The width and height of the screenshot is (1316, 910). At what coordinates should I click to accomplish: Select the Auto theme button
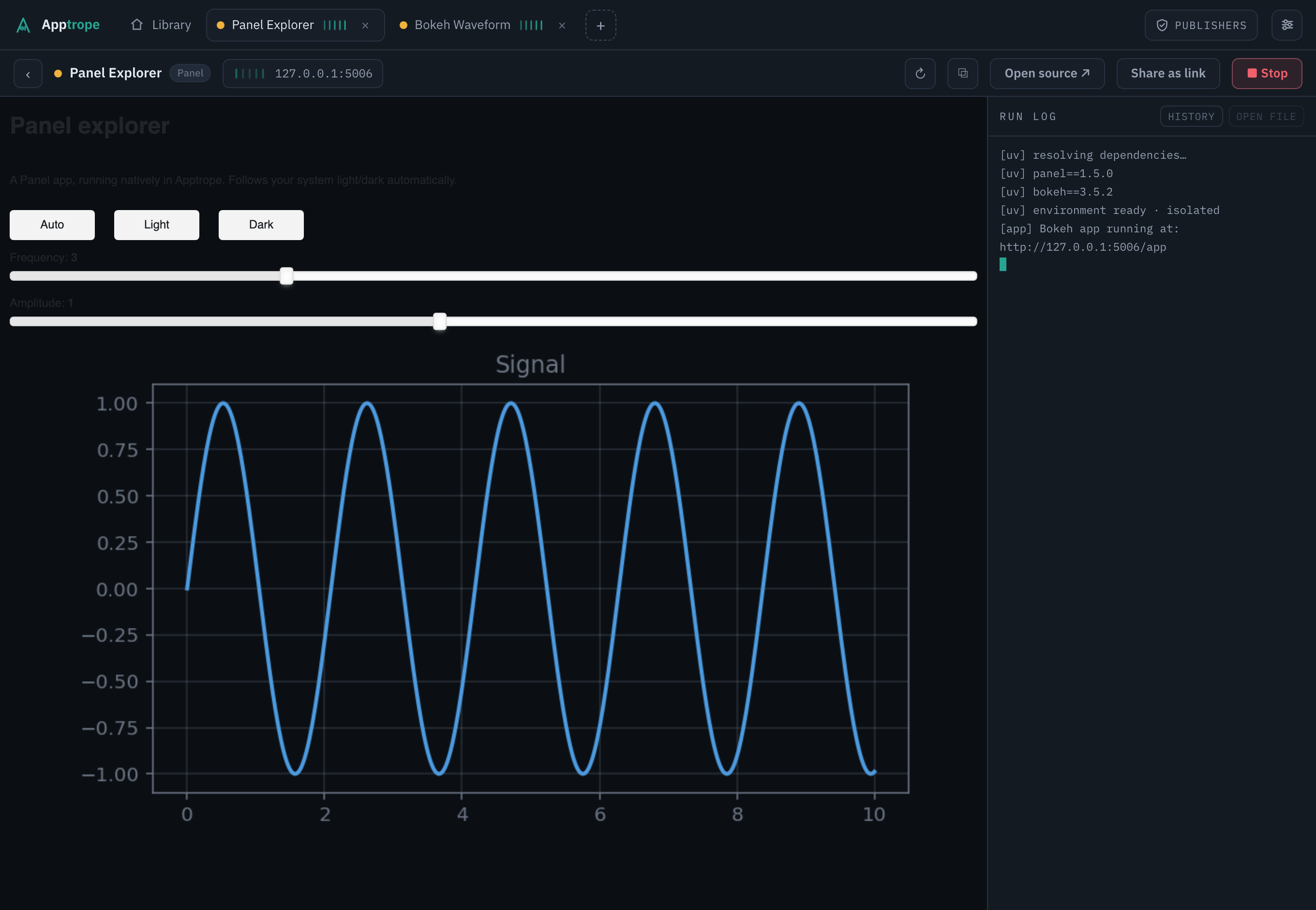click(x=52, y=225)
